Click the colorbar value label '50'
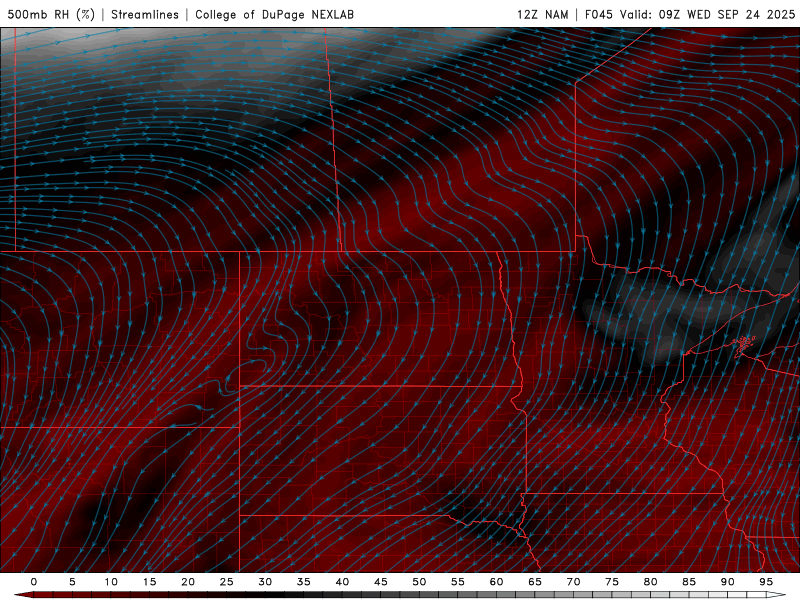Image resolution: width=800 pixels, height=600 pixels. (419, 582)
